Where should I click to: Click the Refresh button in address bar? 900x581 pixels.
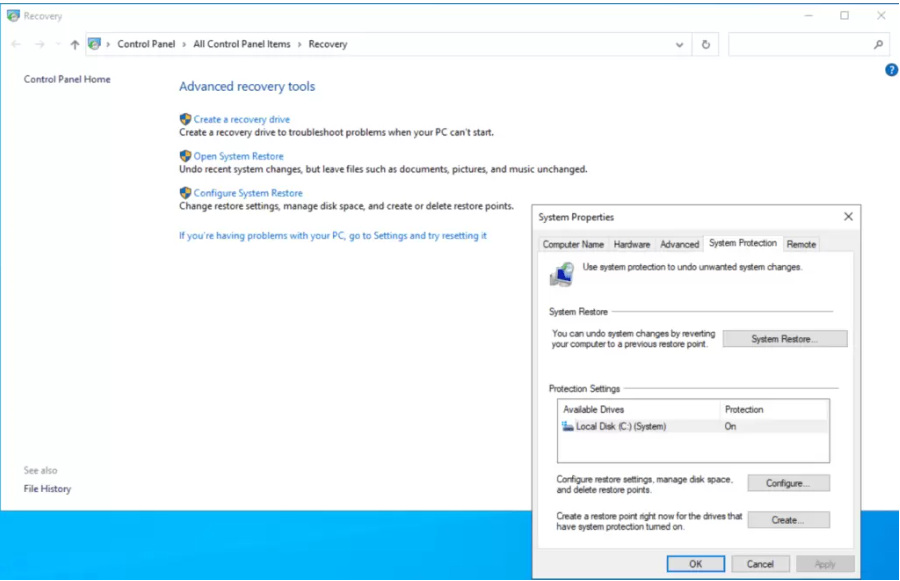pos(706,45)
